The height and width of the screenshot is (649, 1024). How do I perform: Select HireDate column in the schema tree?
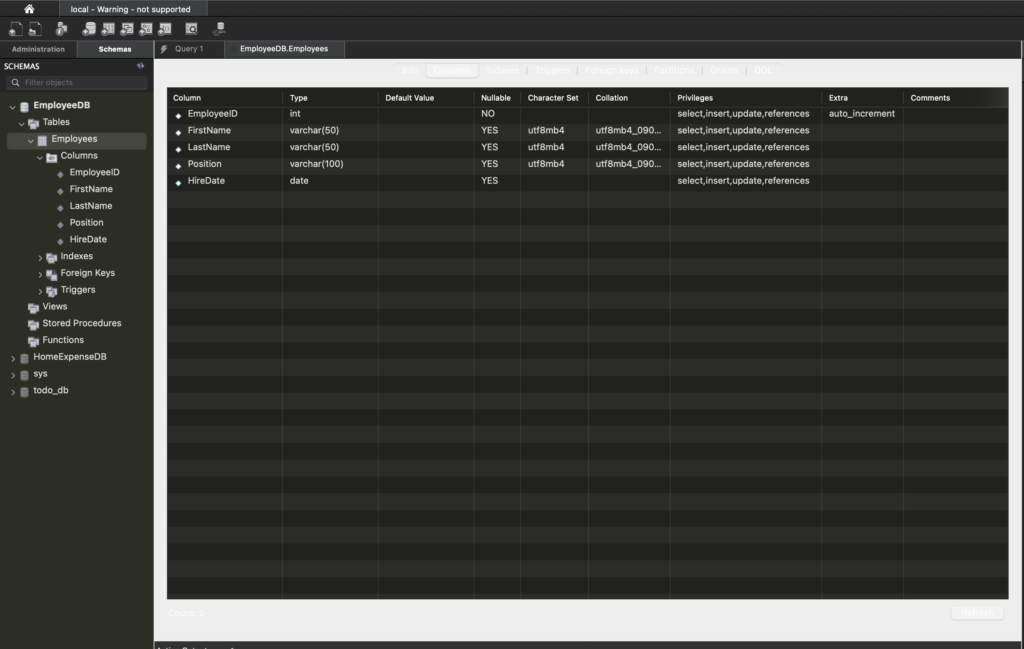click(x=88, y=240)
